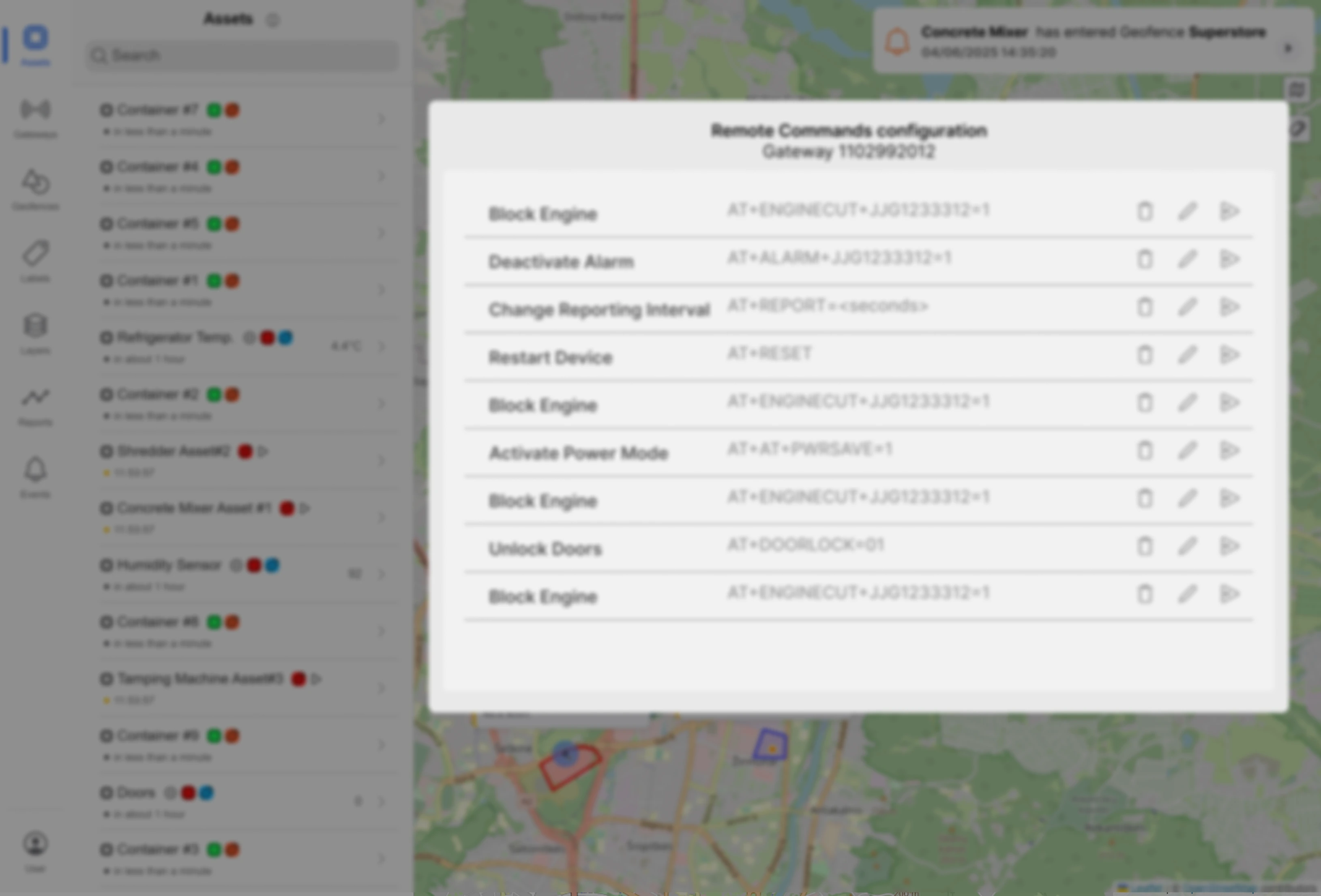
Task: Select the Concrete Mixer Asset #1 item
Action: 194,508
